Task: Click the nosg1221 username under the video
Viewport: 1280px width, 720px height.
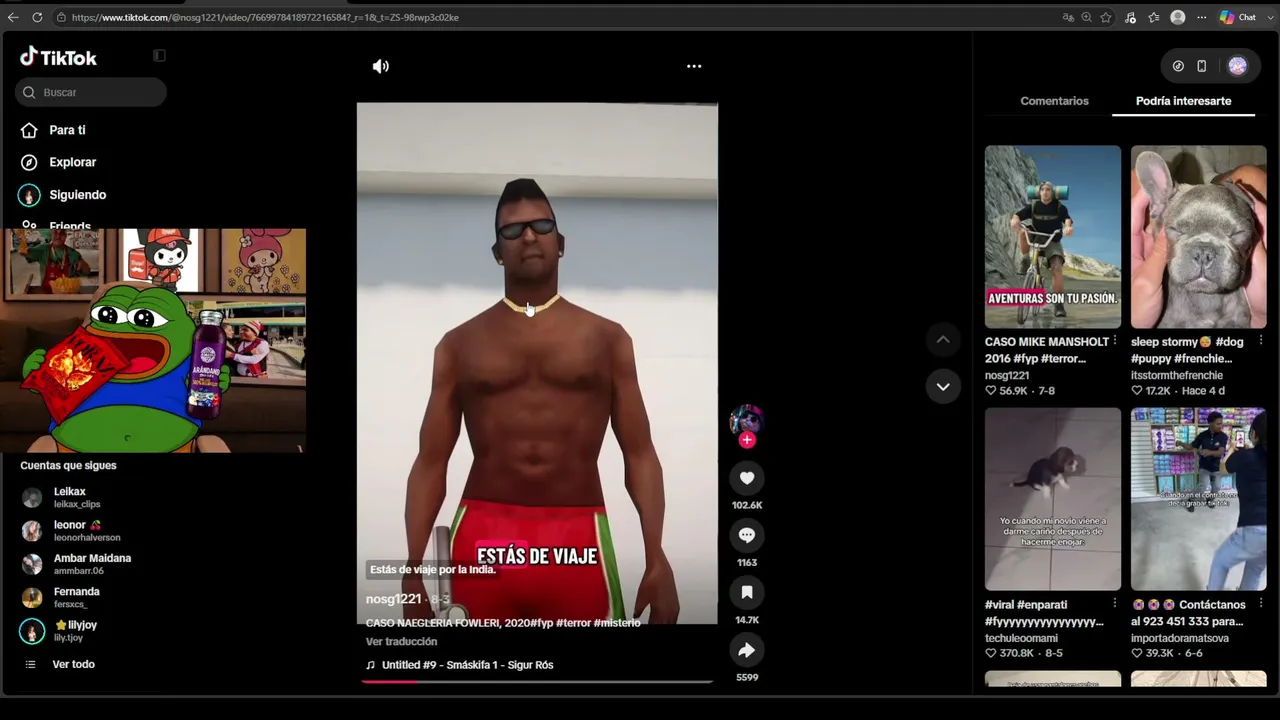Action: pyautogui.click(x=393, y=599)
